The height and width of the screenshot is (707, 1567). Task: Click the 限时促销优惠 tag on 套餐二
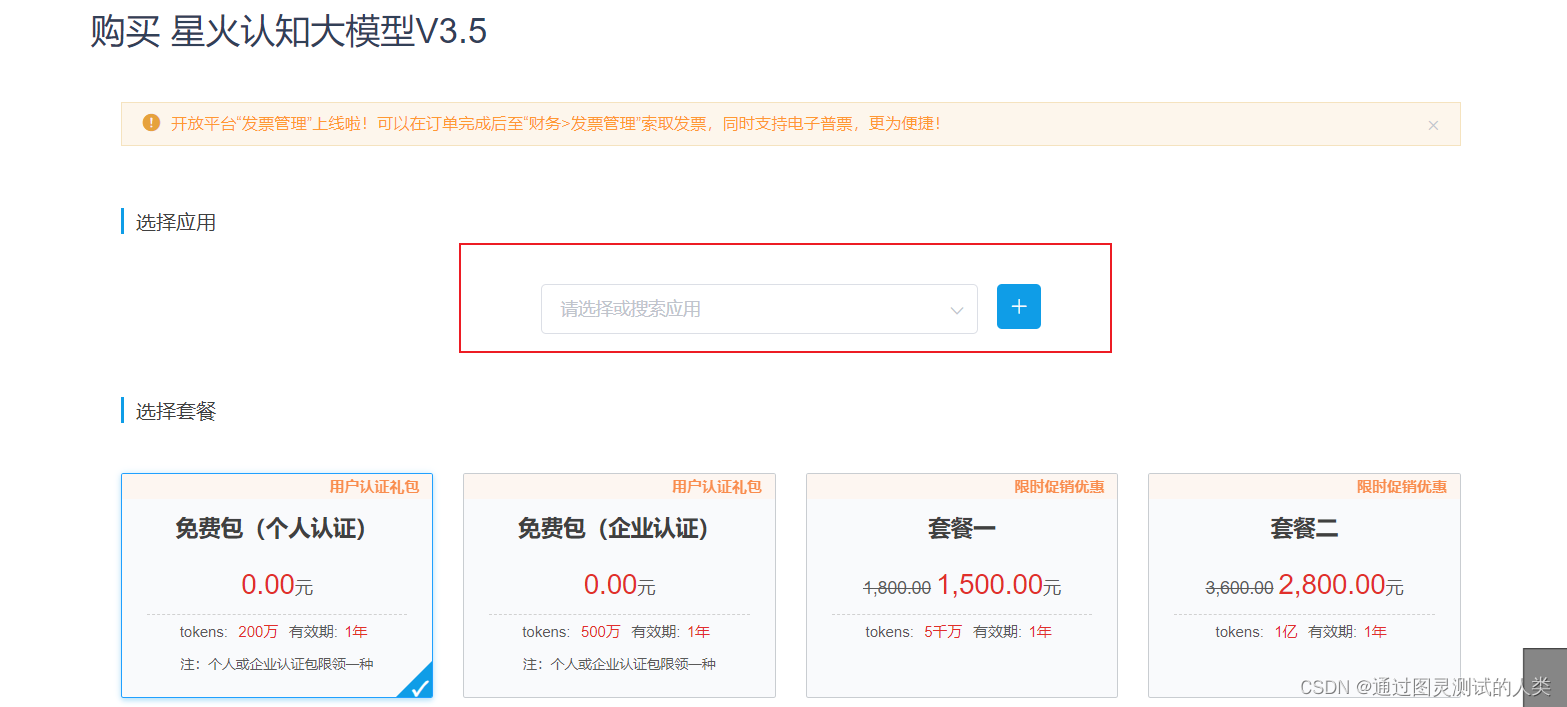pos(1401,487)
